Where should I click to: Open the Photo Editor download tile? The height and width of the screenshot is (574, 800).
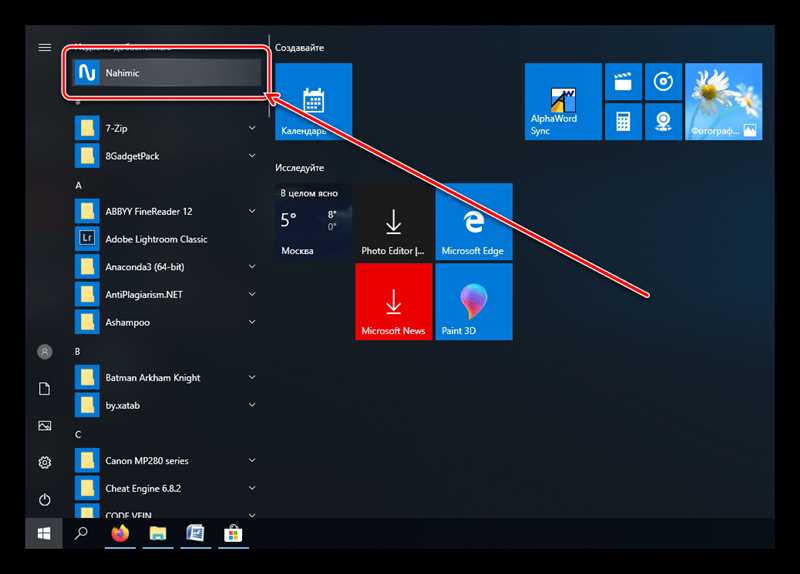[393, 222]
